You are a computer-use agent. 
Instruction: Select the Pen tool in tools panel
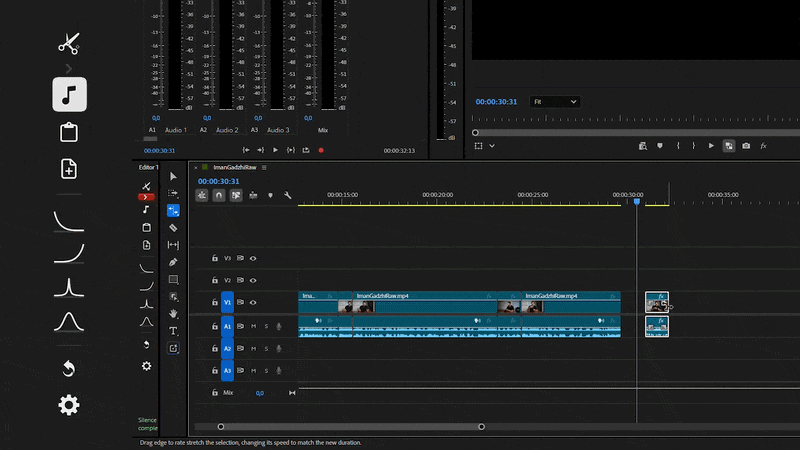(173, 262)
